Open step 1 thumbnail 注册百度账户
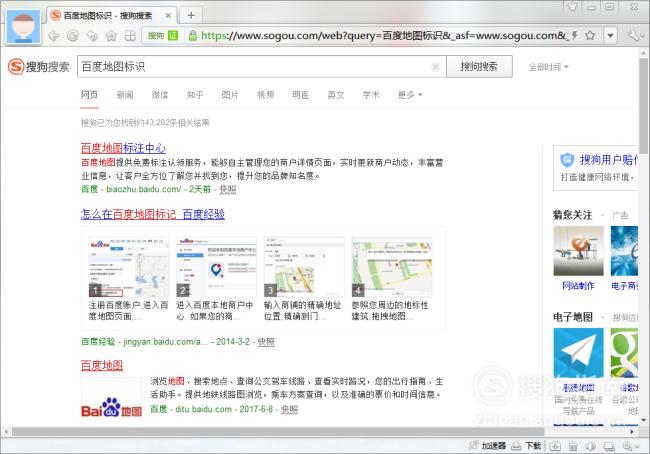The height and width of the screenshot is (454, 650). point(129,267)
